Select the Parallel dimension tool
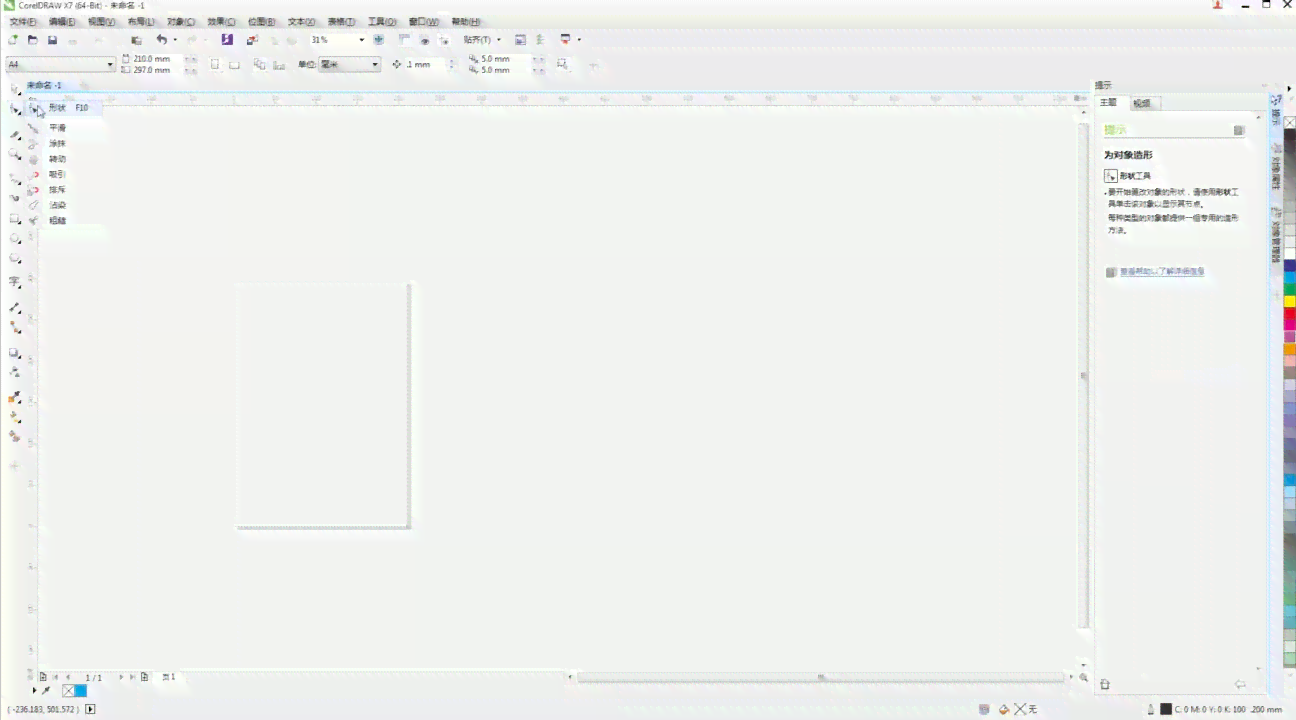Screen dimensions: 1296x720 15,307
